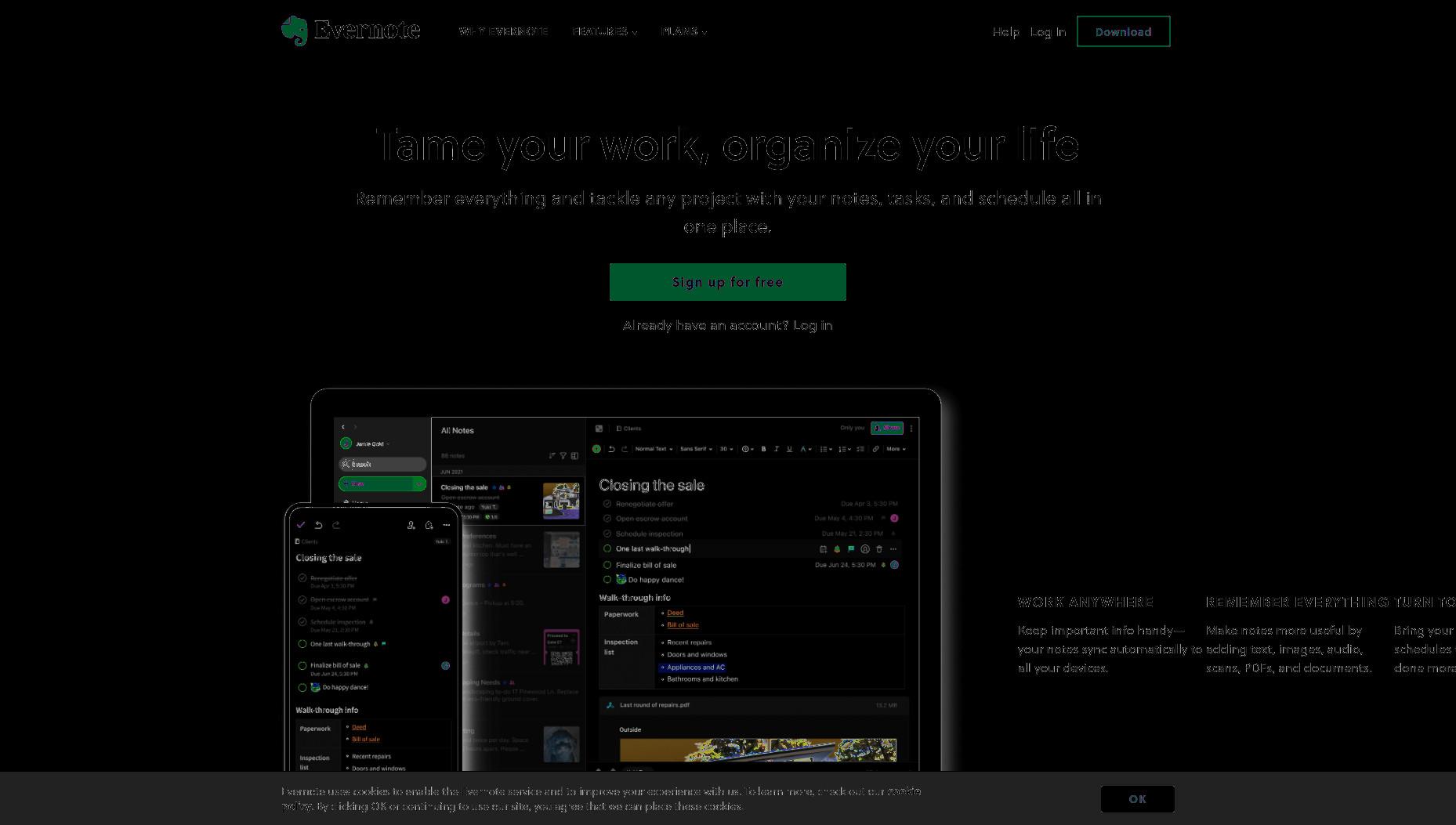Screen dimensions: 1456x825
Task: Expand the PLANS dropdown in the navigation
Action: 684,31
